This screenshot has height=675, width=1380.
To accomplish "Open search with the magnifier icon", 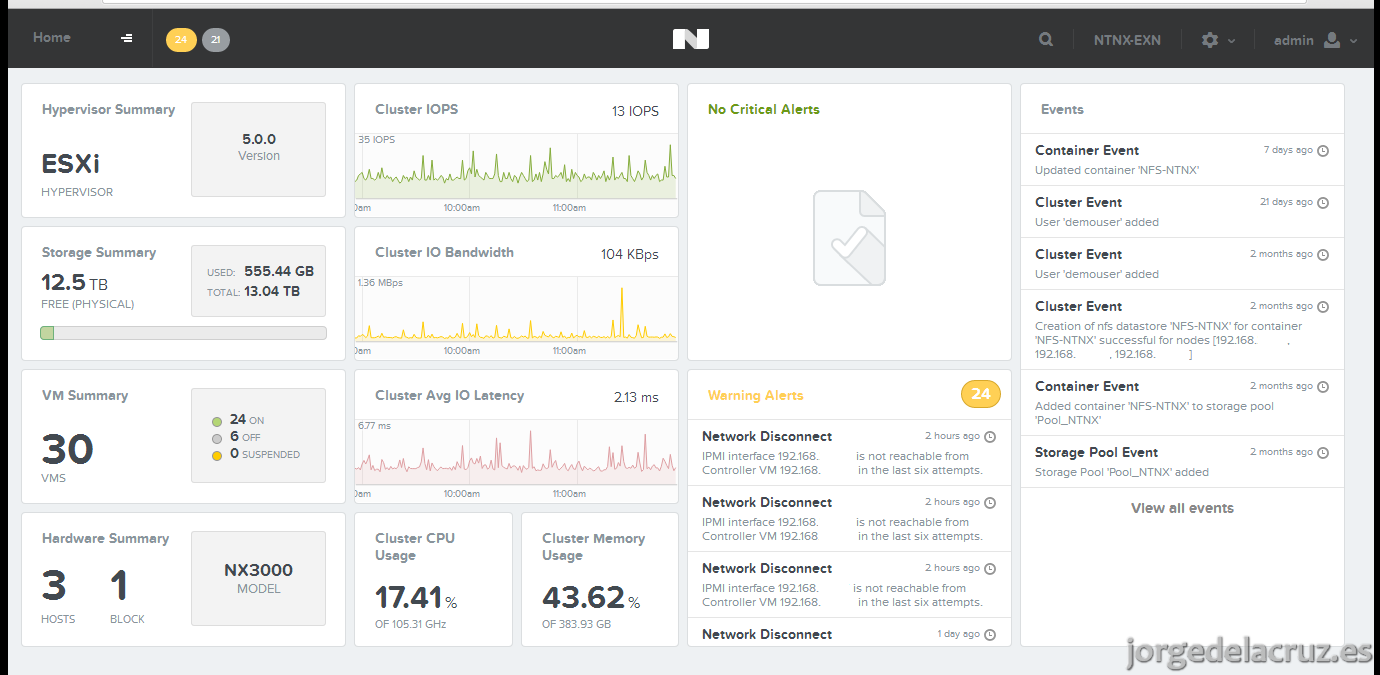I will pos(1046,40).
